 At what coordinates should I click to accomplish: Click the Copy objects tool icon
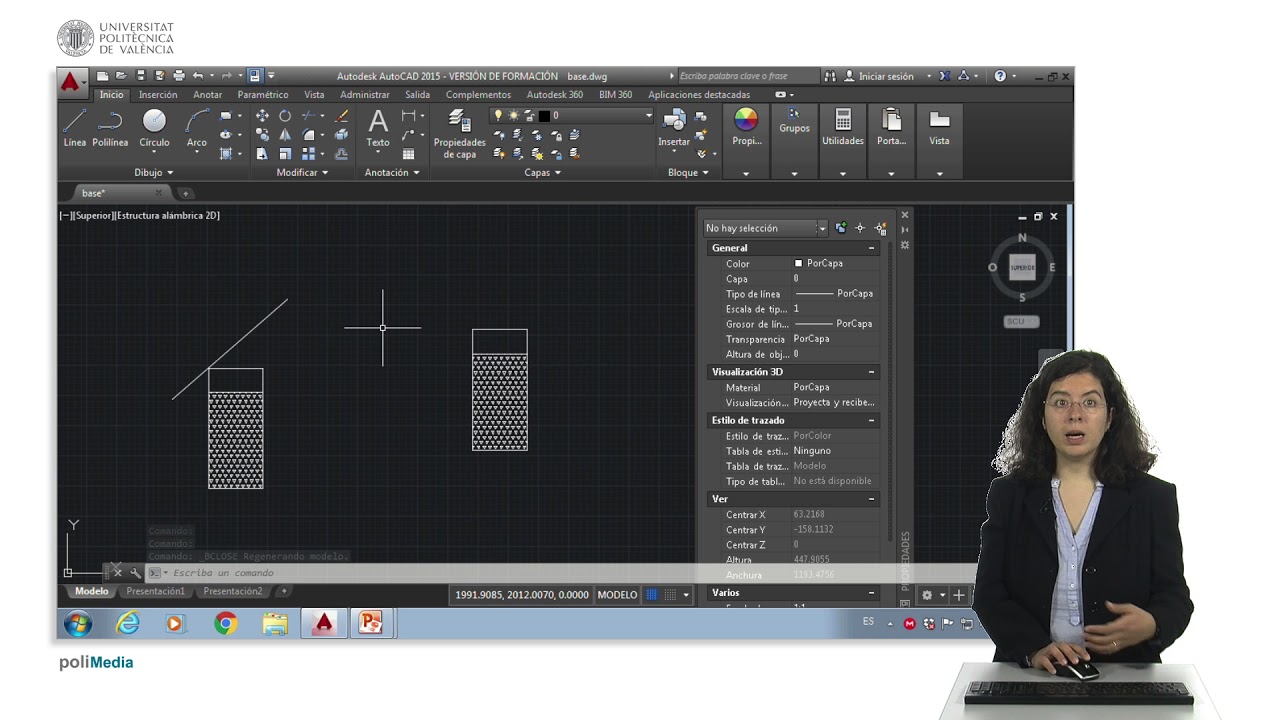[262, 135]
